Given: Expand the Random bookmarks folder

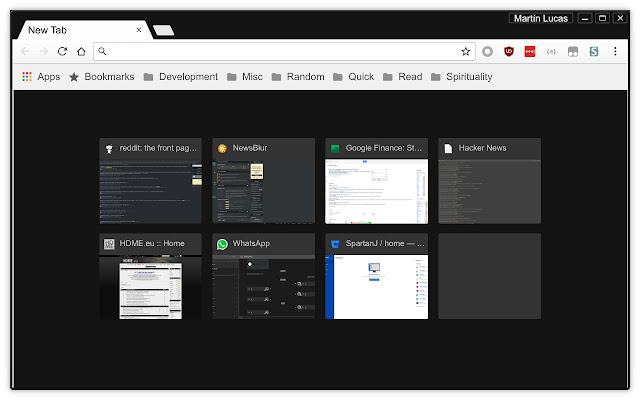Looking at the screenshot, I should (x=298, y=77).
